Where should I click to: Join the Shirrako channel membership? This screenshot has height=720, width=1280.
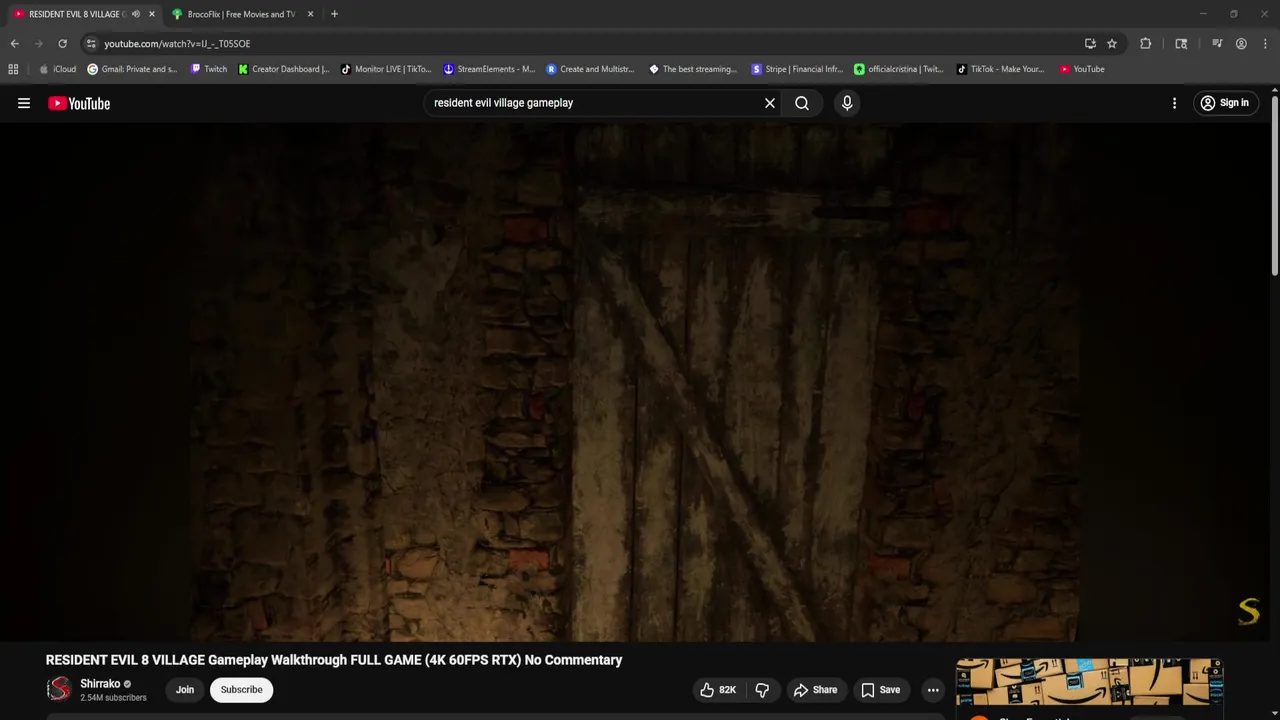pos(185,690)
